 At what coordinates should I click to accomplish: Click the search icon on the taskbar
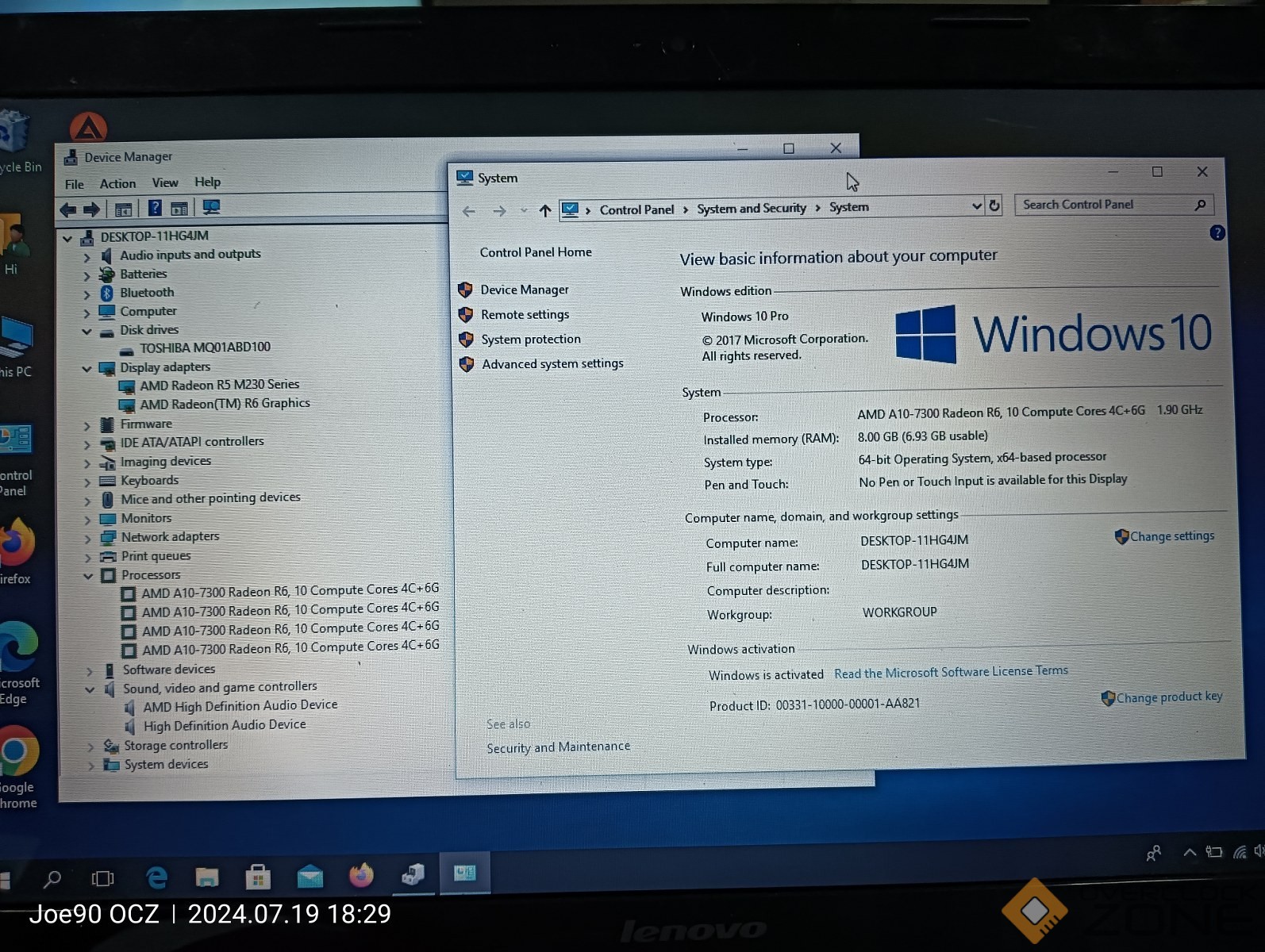click(x=52, y=878)
